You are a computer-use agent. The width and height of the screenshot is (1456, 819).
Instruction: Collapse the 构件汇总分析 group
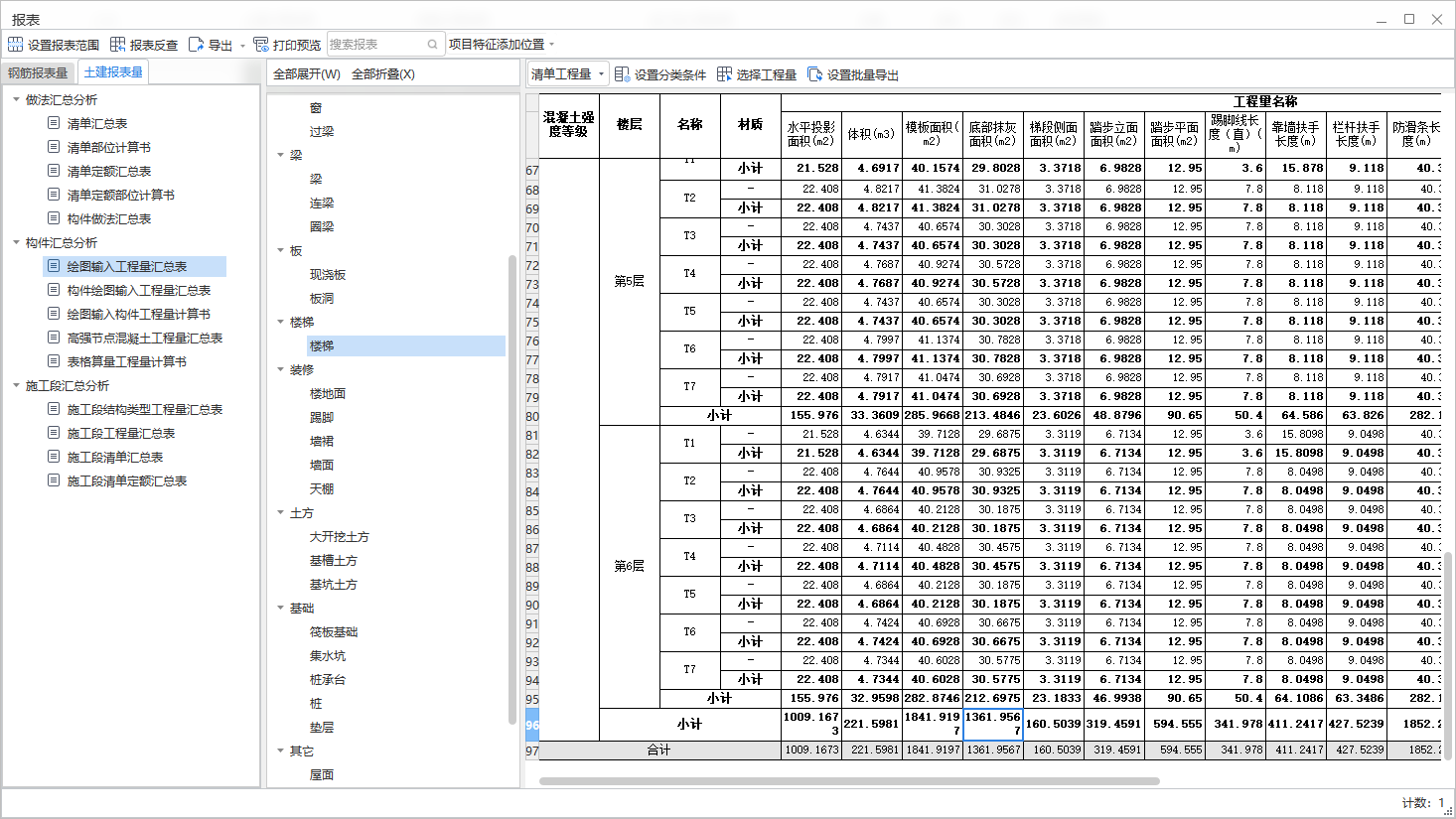tap(16, 242)
